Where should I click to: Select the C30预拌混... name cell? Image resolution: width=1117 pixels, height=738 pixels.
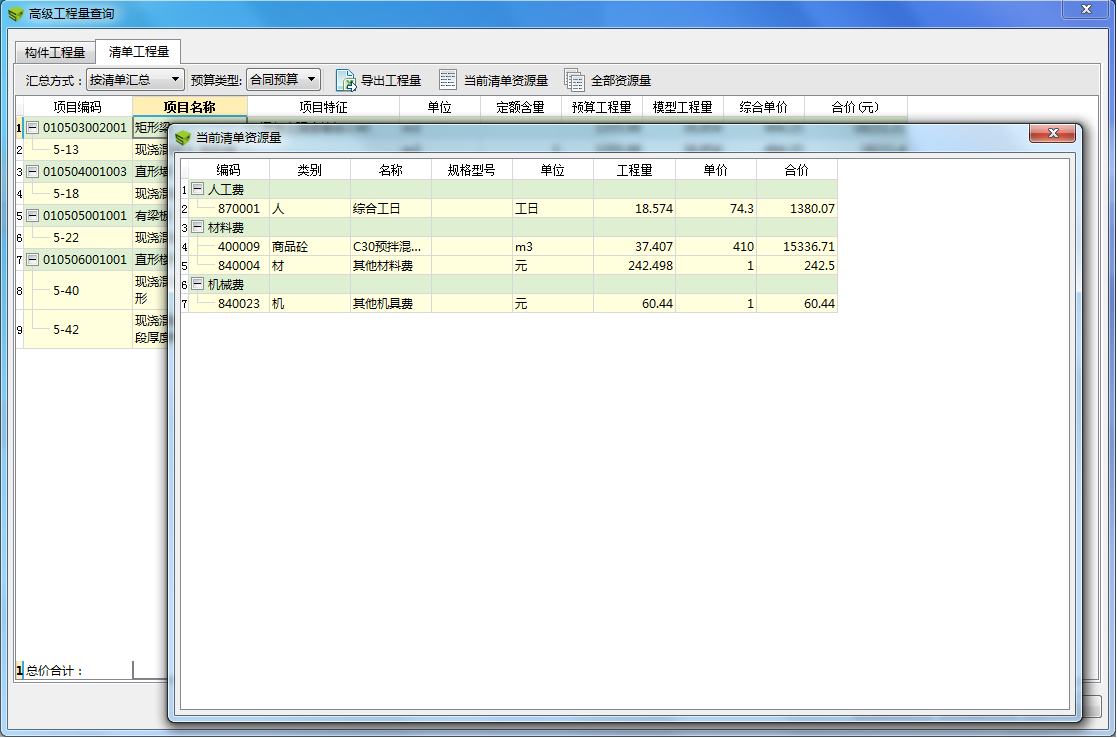[x=391, y=246]
